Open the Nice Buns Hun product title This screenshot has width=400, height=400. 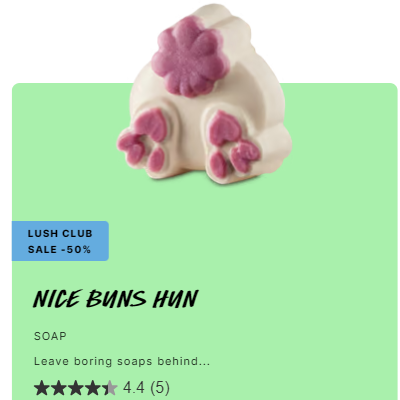pyautogui.click(x=116, y=299)
